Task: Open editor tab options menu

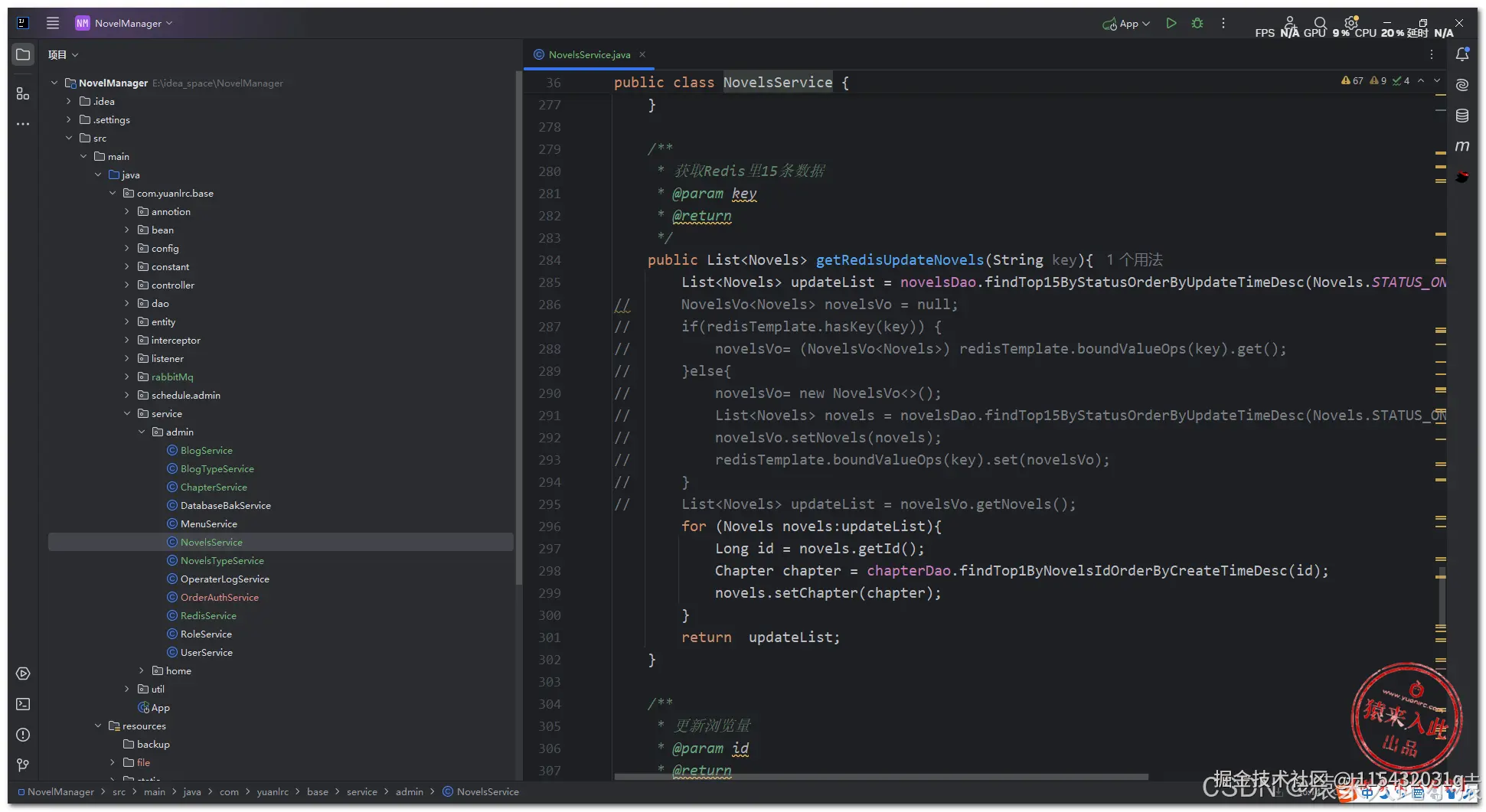Action: [x=1431, y=54]
